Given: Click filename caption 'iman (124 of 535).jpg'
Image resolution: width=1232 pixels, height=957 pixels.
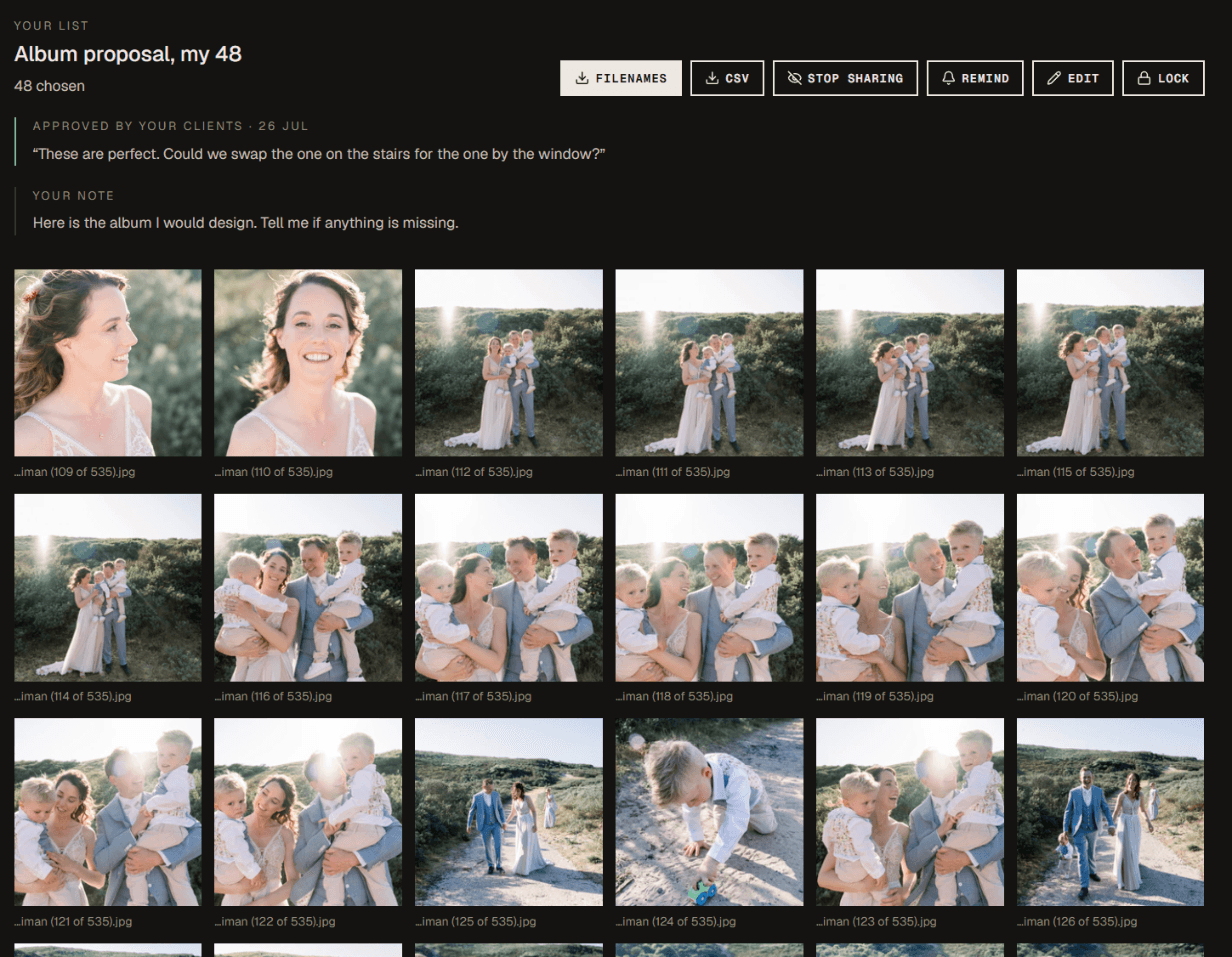Looking at the screenshot, I should (x=675, y=921).
